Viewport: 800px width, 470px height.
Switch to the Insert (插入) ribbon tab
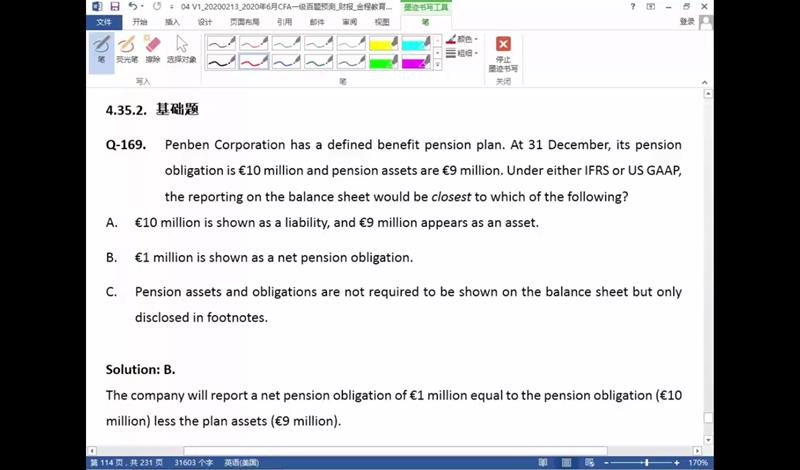(x=173, y=21)
